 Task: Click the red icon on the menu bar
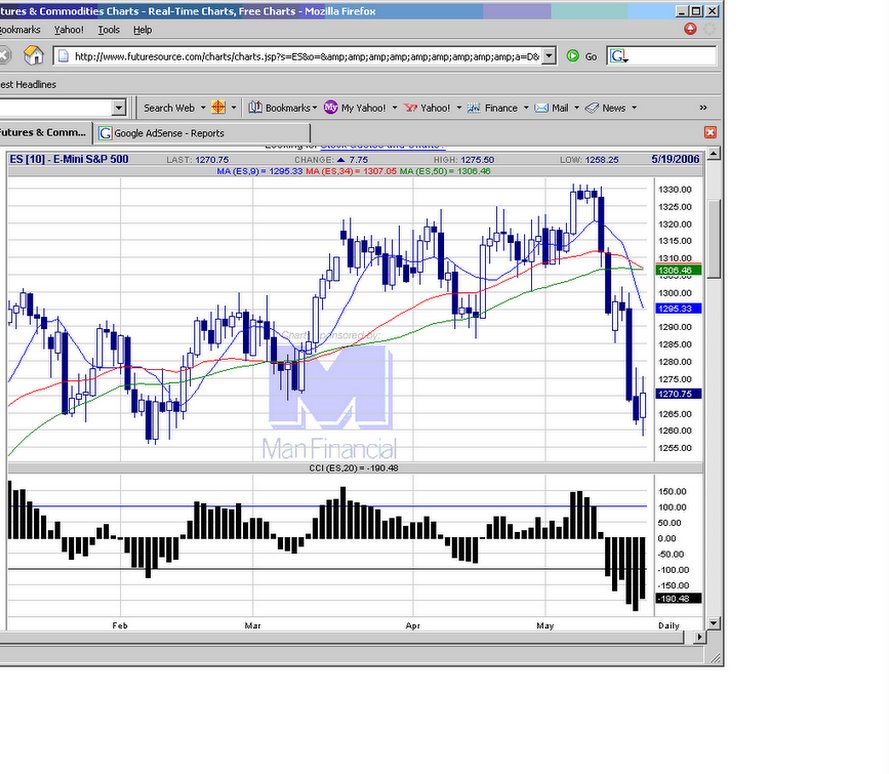[x=690, y=29]
